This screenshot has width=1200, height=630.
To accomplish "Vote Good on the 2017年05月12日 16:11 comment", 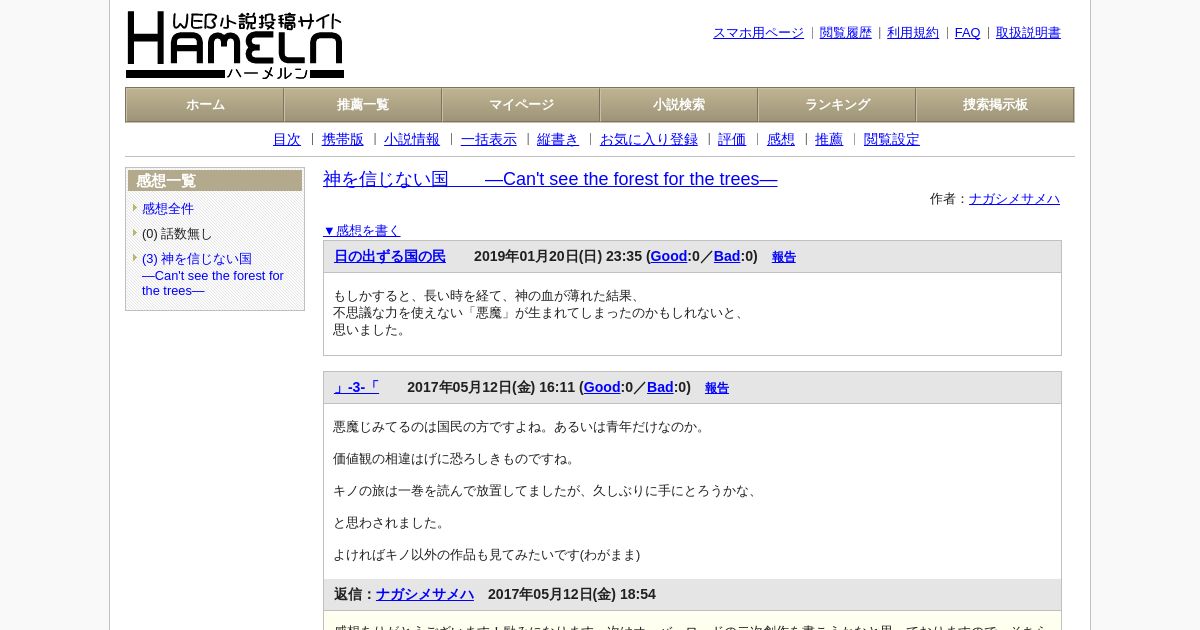I will [602, 388].
